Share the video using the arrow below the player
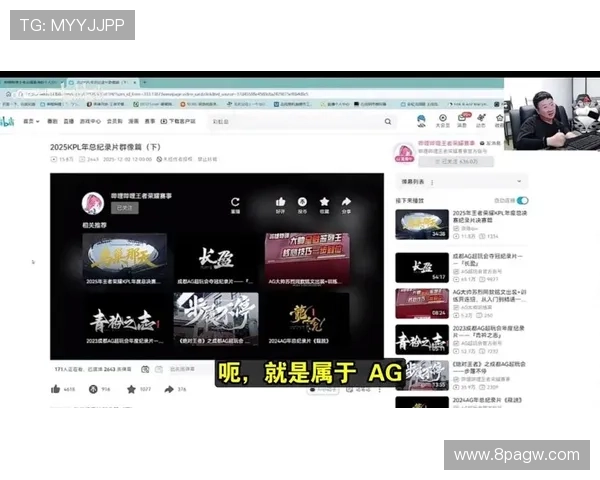 point(169,389)
